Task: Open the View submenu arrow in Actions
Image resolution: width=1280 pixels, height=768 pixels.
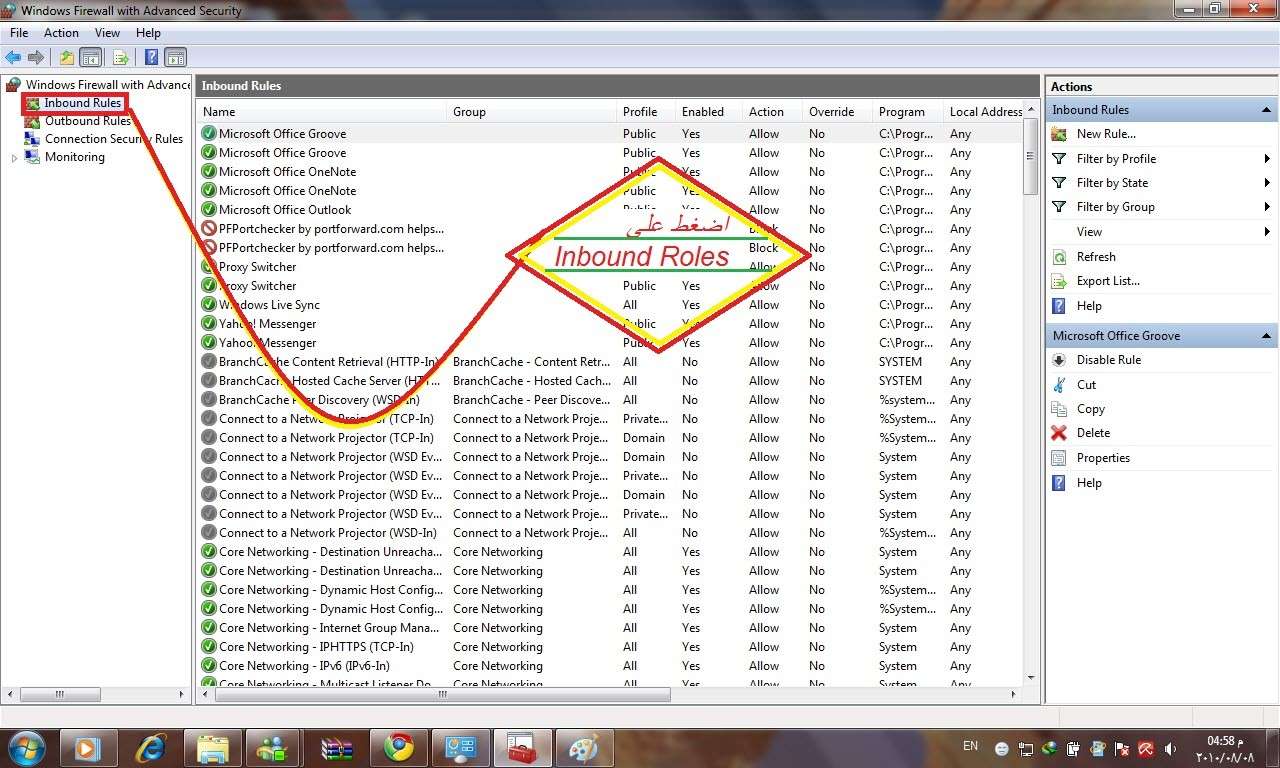Action: pyautogui.click(x=1267, y=232)
